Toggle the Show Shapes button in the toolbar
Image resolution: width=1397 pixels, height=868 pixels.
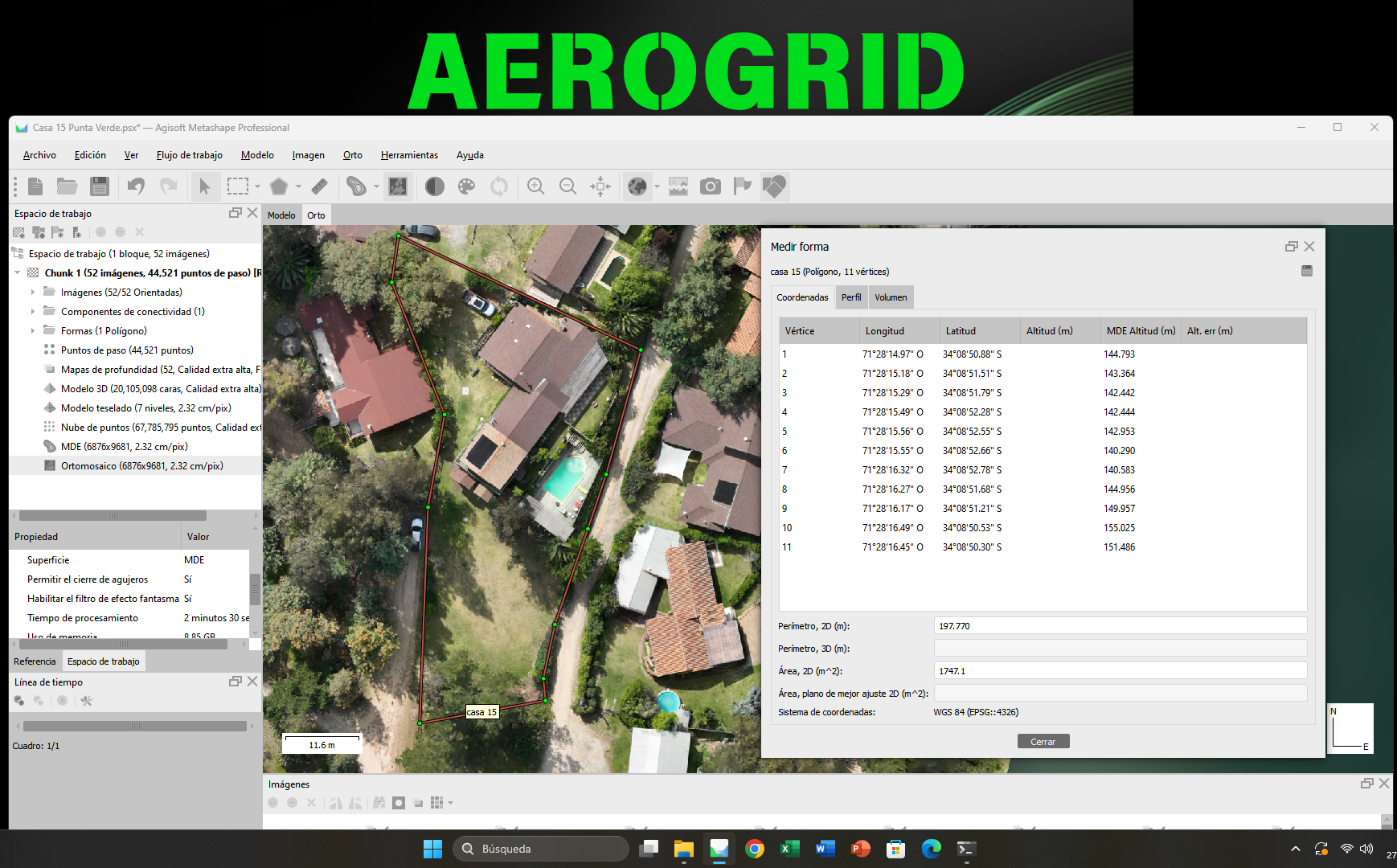coord(775,186)
